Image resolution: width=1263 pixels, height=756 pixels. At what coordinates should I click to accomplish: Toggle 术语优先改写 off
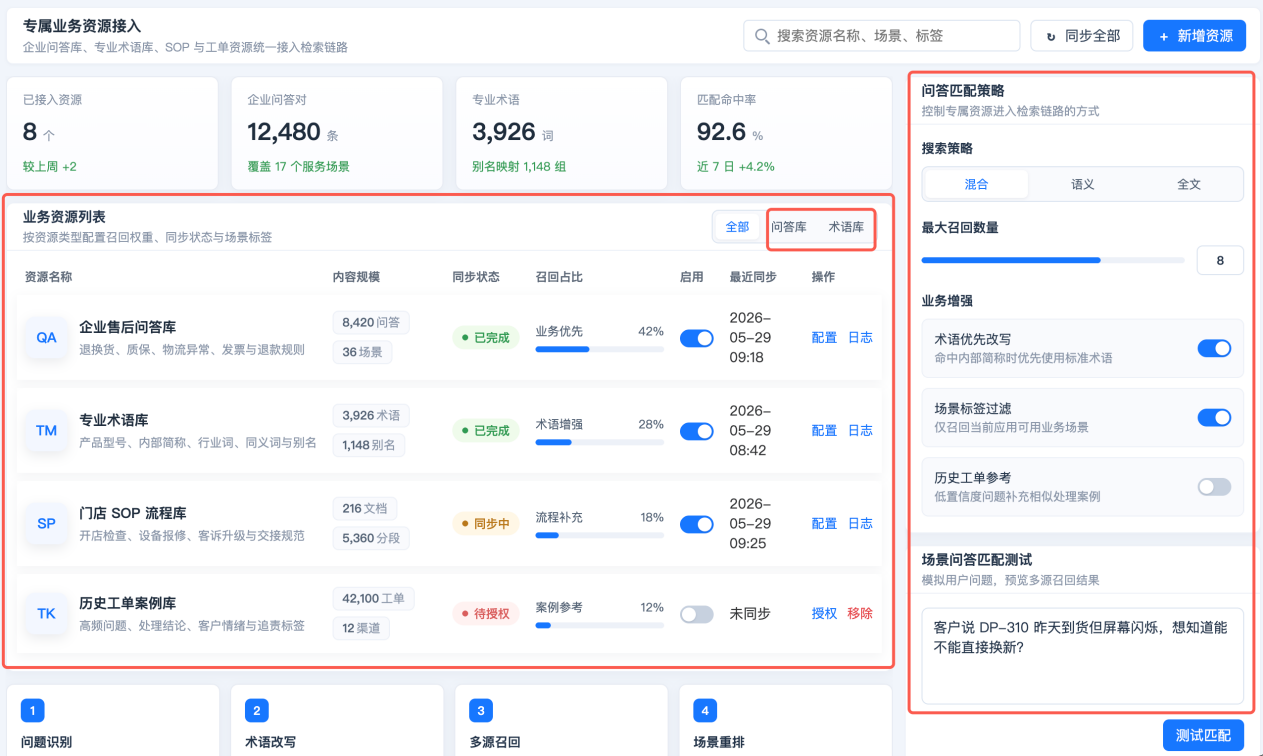1214,348
